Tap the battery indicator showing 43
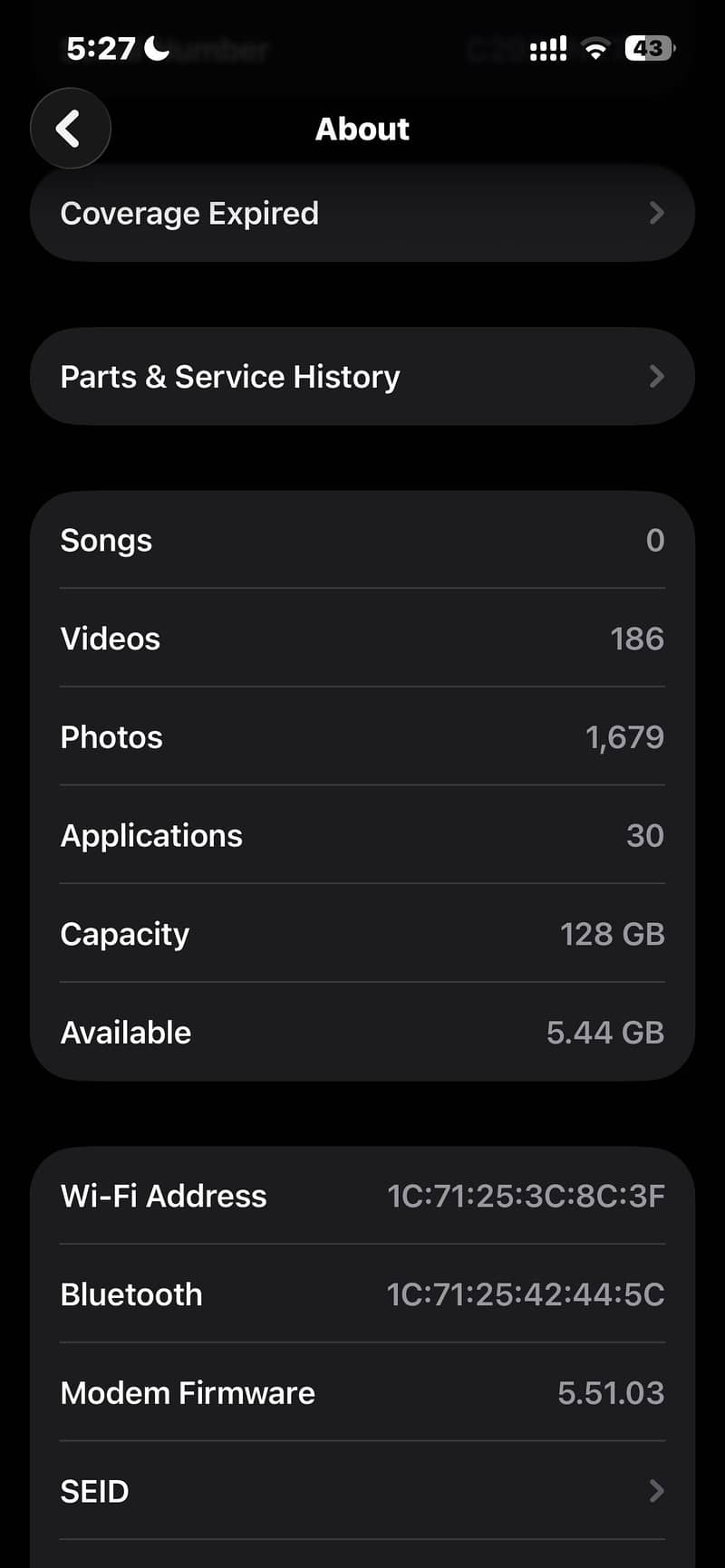Screen dimensions: 725x1568 (649, 48)
